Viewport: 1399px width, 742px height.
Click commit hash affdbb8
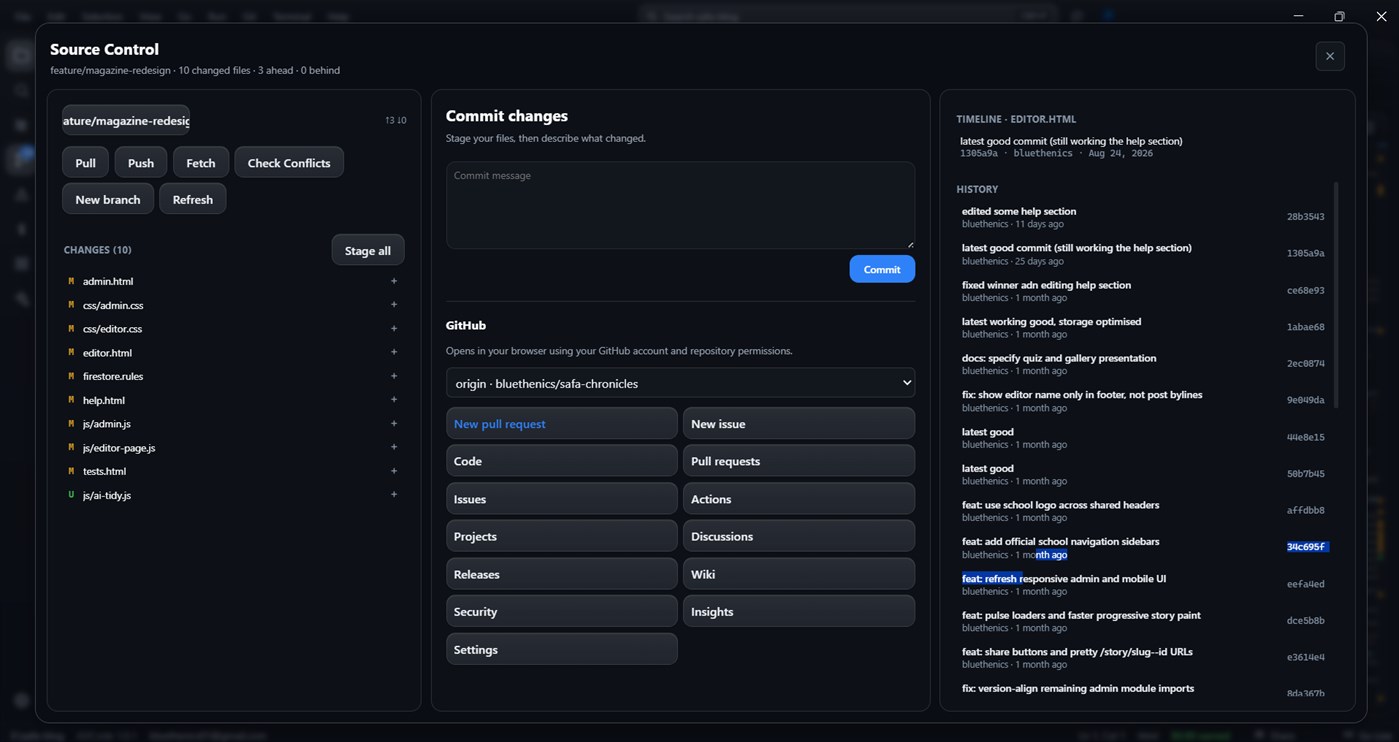tap(1305, 510)
